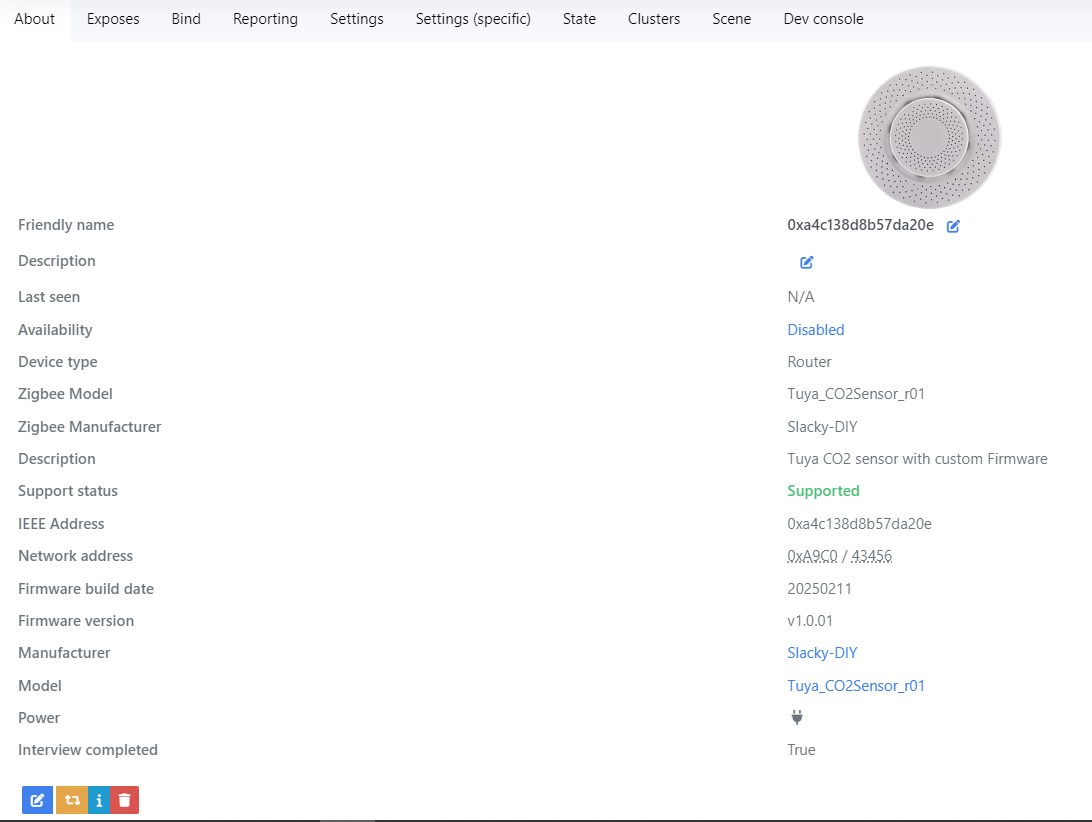Open the Clusters tab
Screen dimensions: 1092x822
tap(654, 20)
